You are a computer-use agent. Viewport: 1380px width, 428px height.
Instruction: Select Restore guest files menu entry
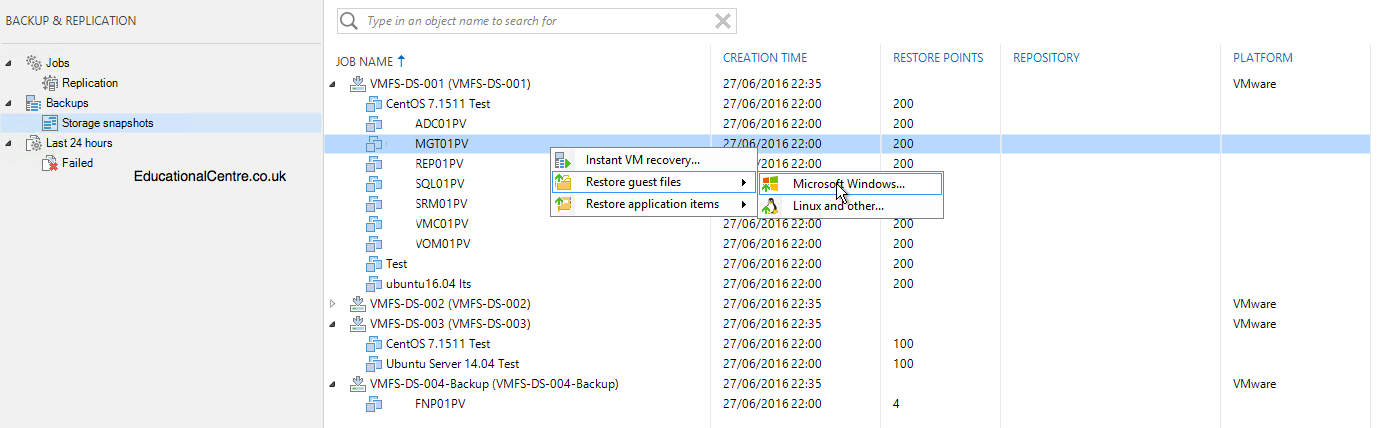click(x=654, y=182)
